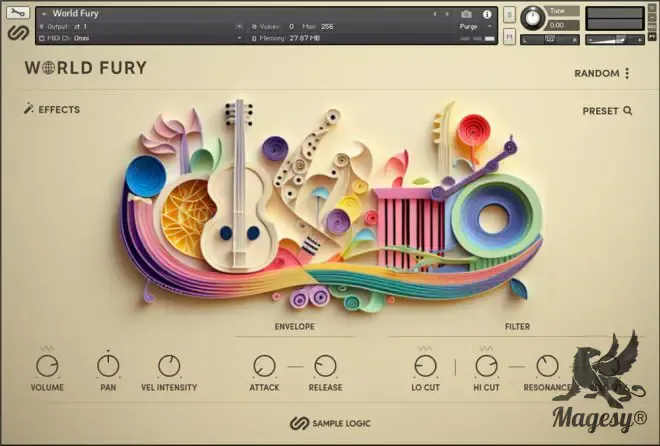Expand the instrument name dropdown arrow beside World Fury

tap(44, 14)
